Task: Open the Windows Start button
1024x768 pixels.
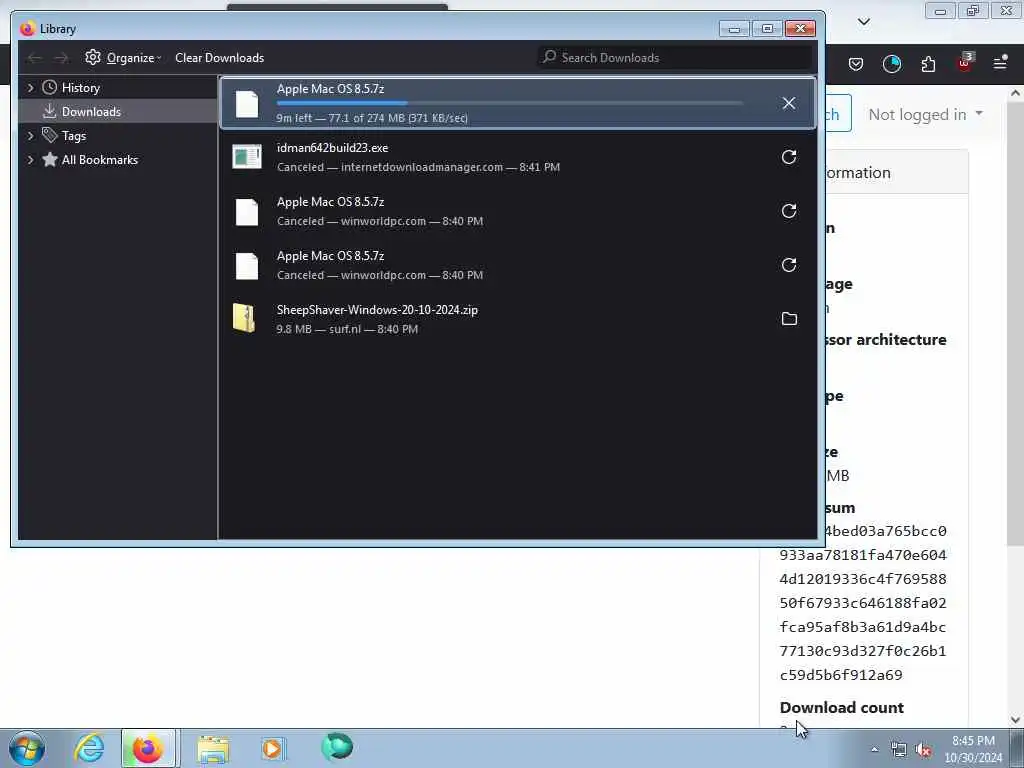Action: click(27, 748)
